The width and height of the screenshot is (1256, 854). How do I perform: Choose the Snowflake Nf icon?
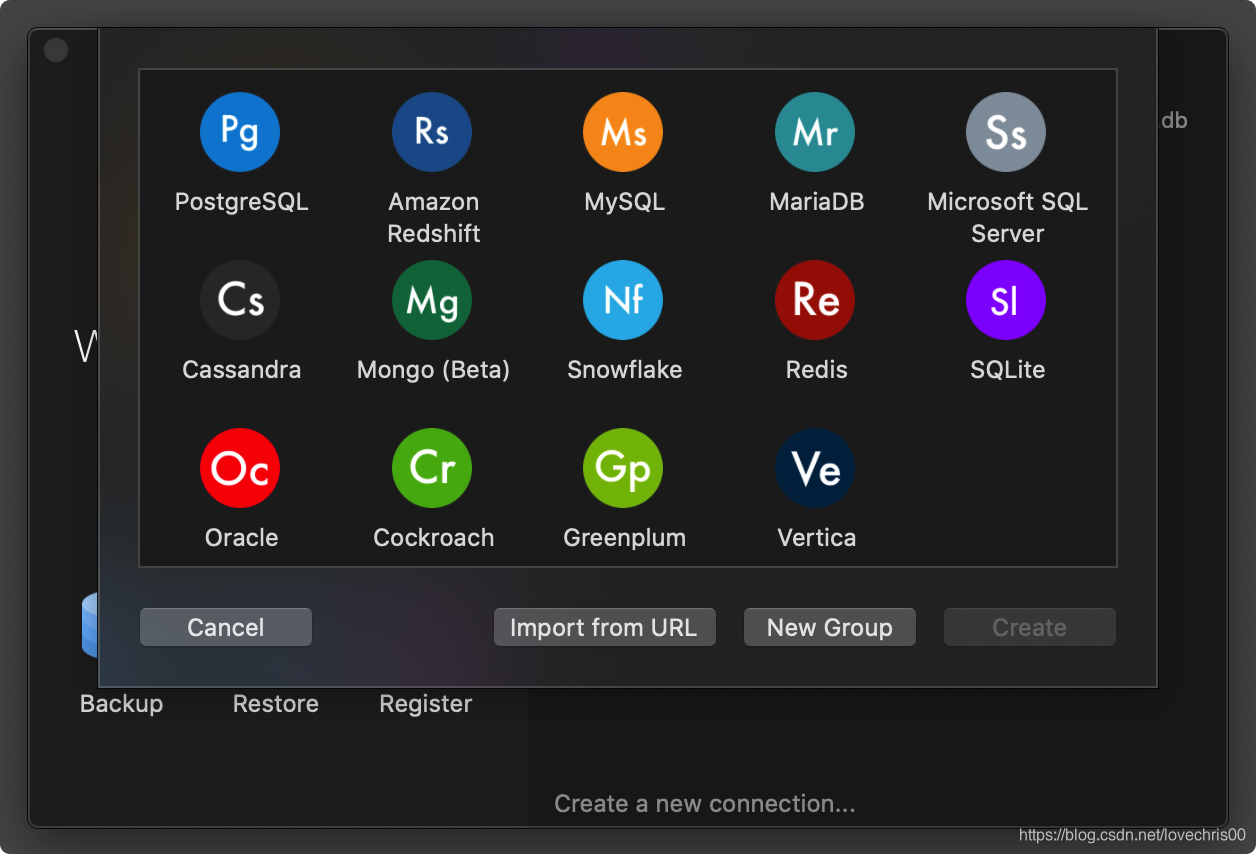click(623, 300)
